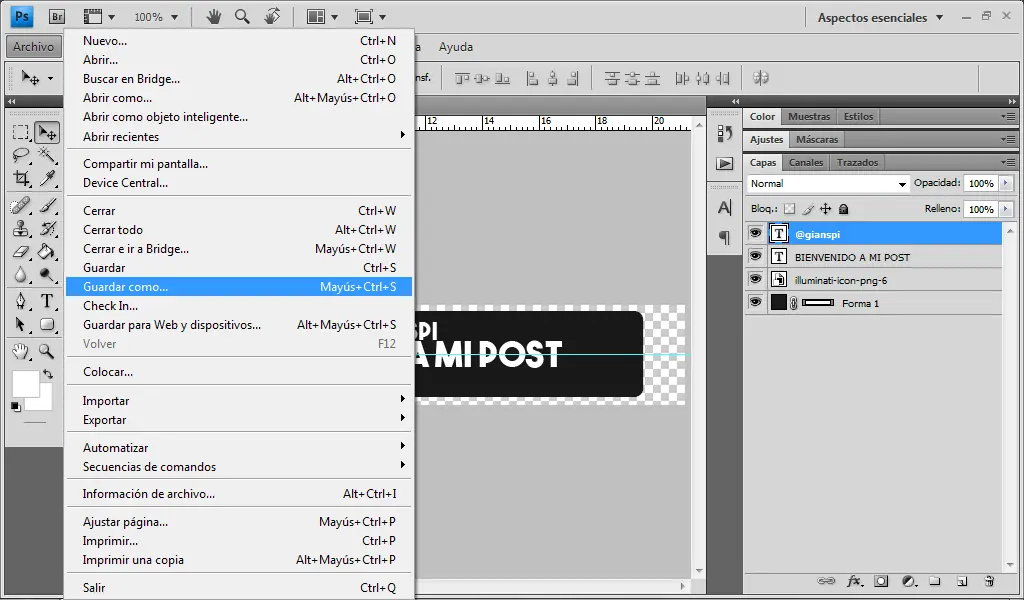Select the Path Selection tool
Screen dimensions: 1024x600
[x=21, y=324]
